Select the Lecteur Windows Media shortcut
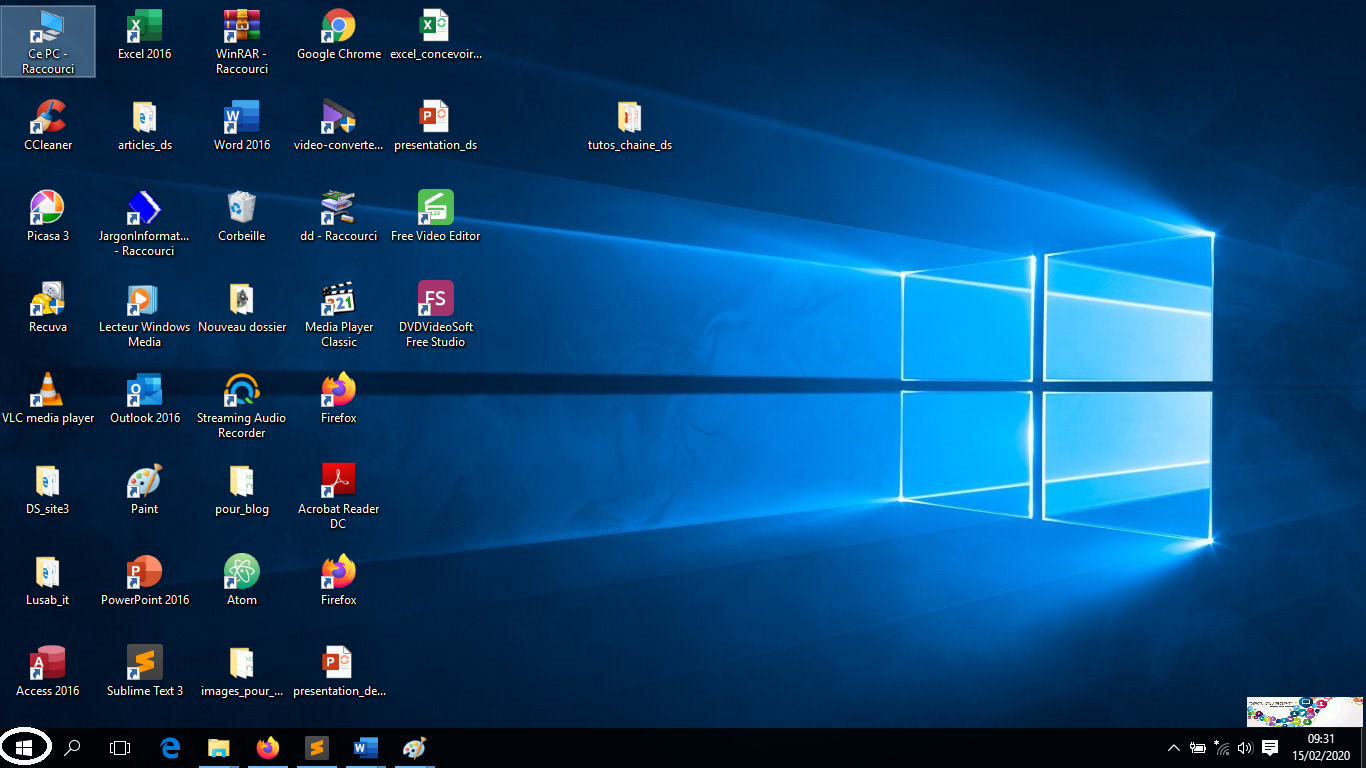 click(145, 315)
